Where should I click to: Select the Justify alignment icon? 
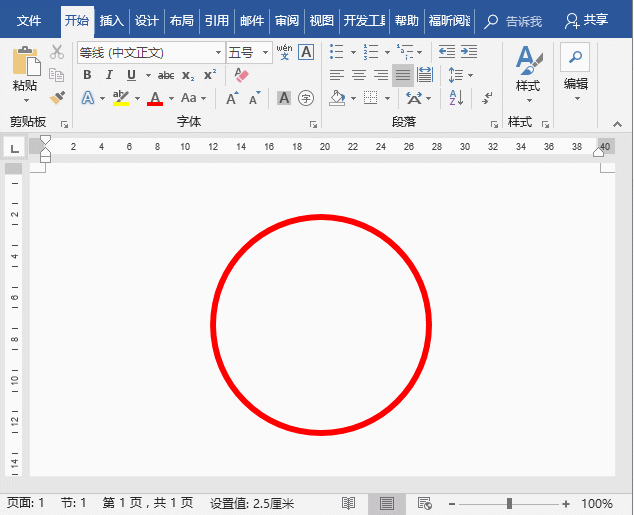[x=402, y=75]
